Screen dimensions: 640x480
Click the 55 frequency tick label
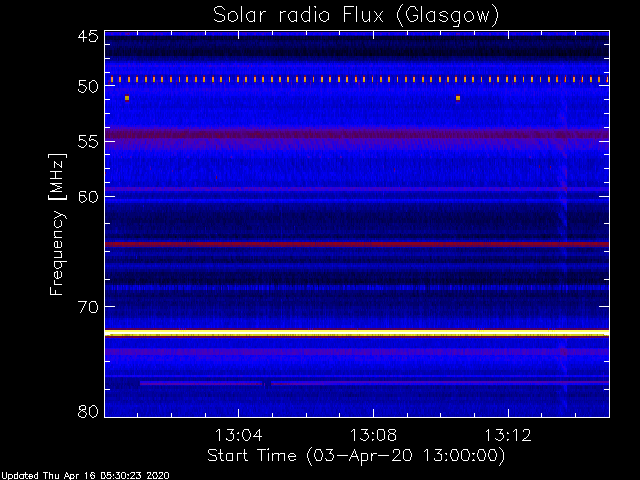(88, 142)
